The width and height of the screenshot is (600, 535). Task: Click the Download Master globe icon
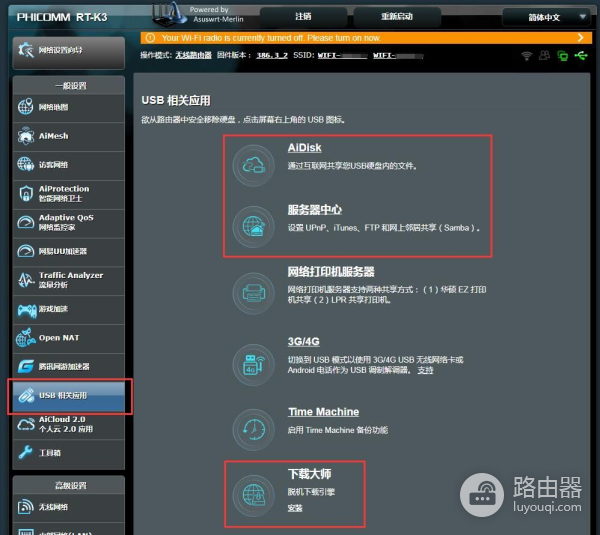click(254, 495)
